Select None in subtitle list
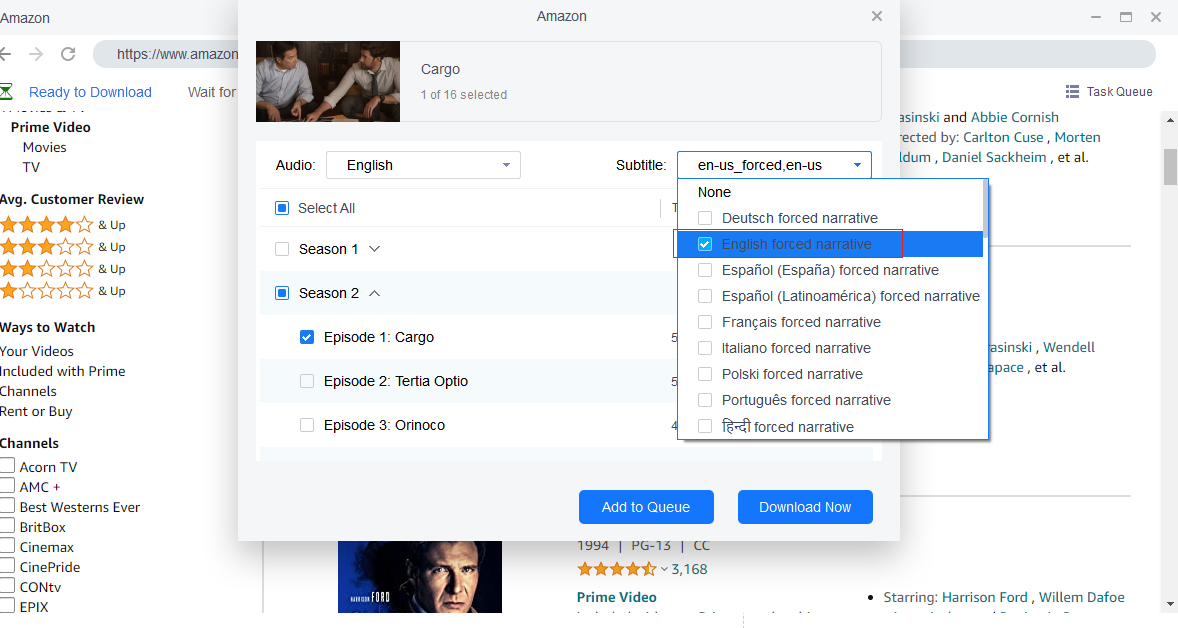The height and width of the screenshot is (628, 1178). [714, 192]
